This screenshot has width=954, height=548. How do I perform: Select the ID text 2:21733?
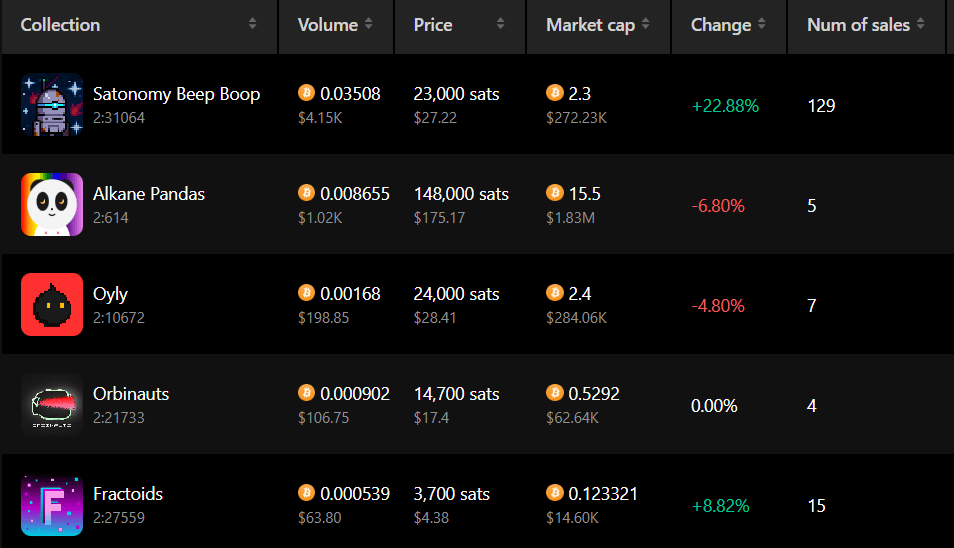point(119,418)
